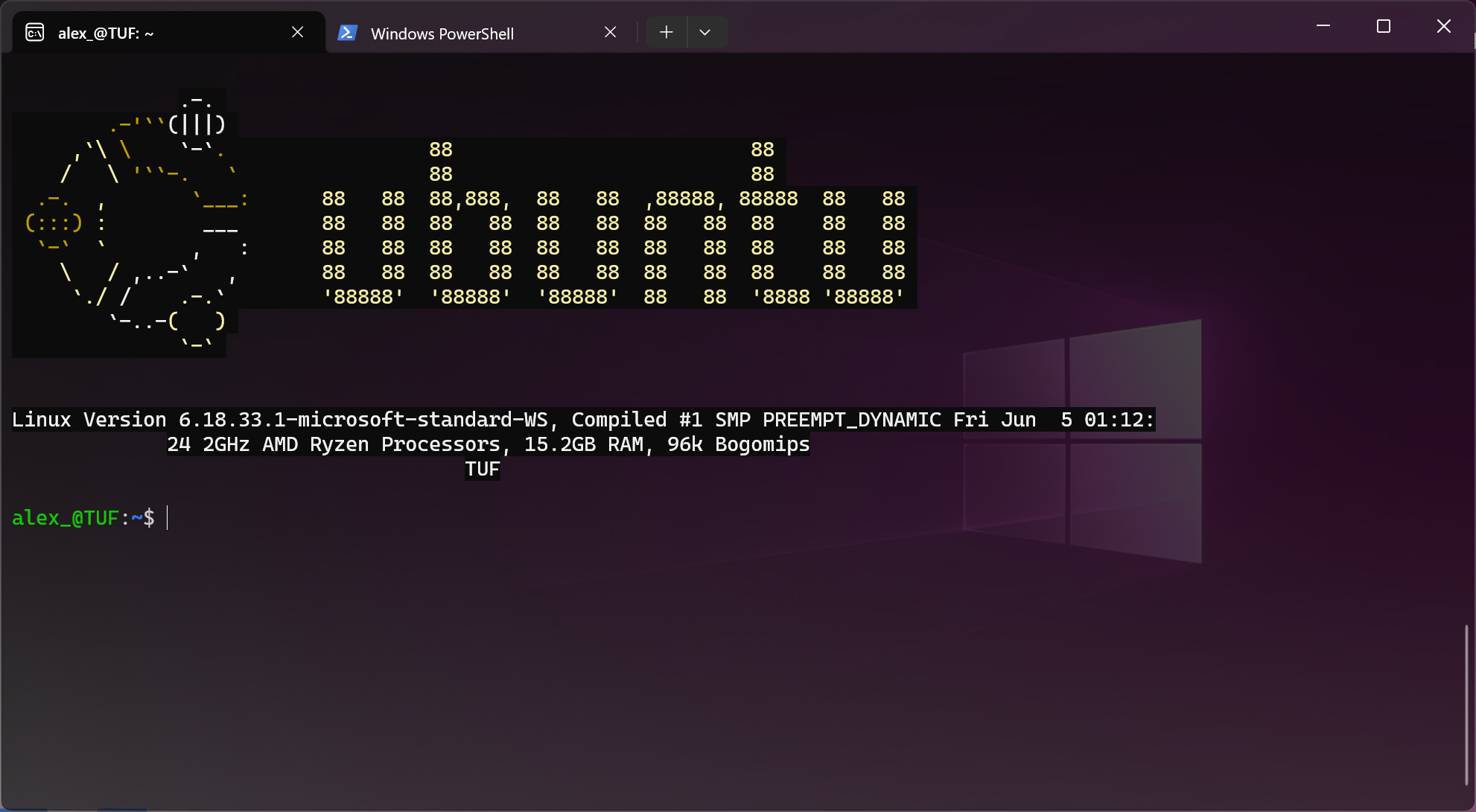Close the Windows PowerShell tab
This screenshot has height=812, width=1476.
tap(610, 32)
